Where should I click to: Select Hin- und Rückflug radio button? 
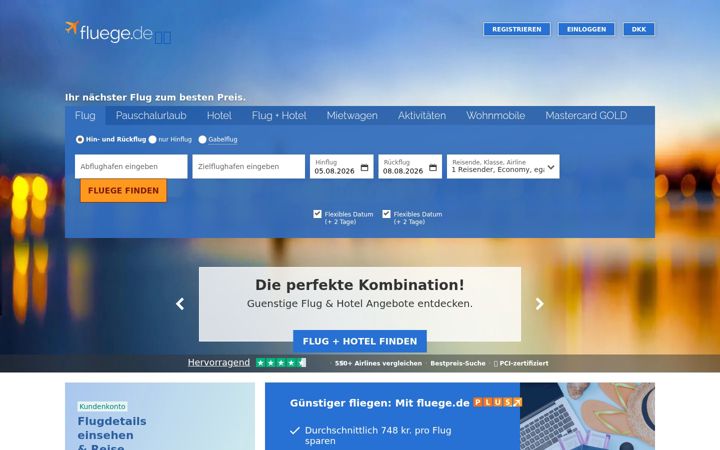(x=80, y=139)
